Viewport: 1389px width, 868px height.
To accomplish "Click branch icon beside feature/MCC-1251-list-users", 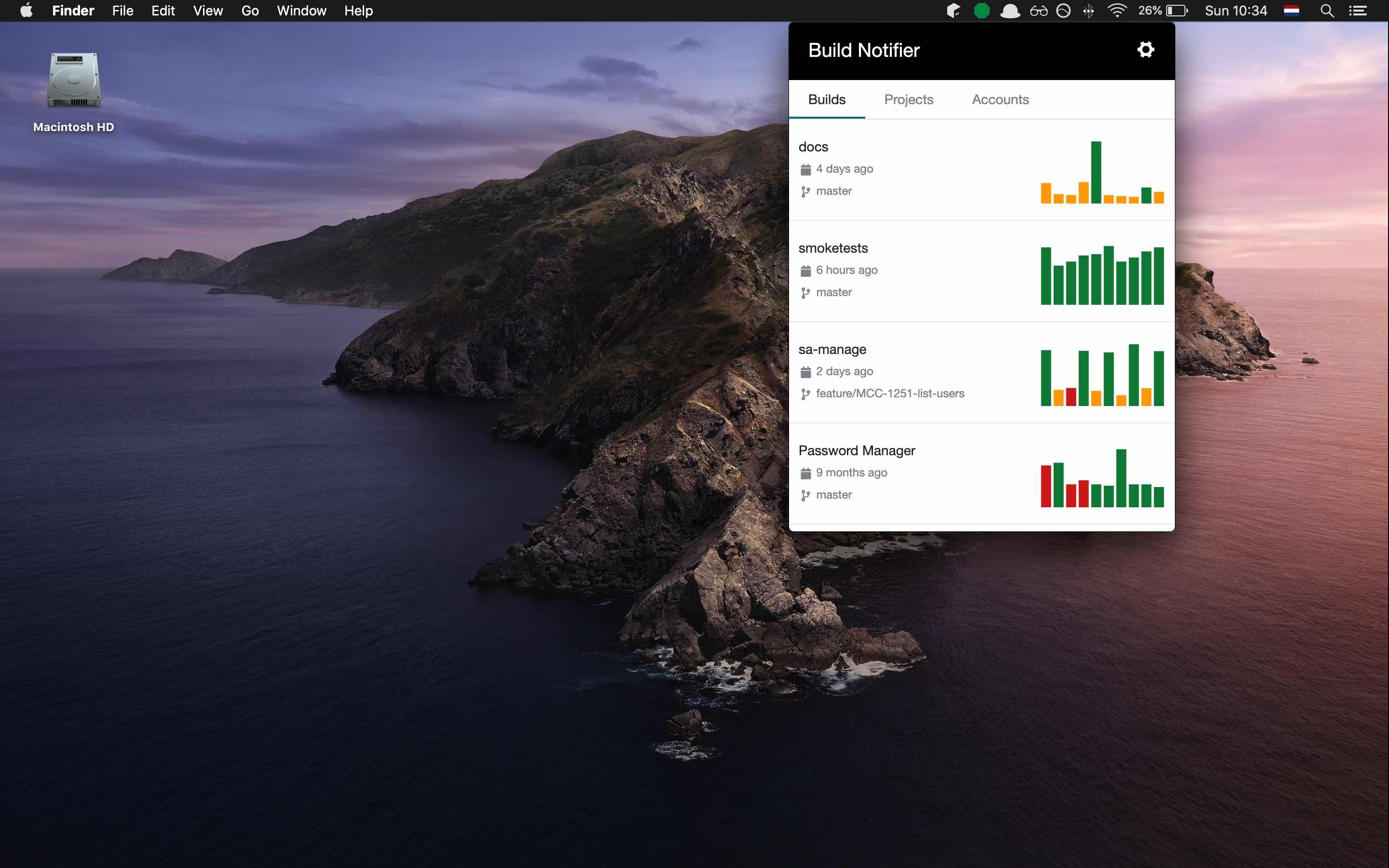I will [805, 394].
